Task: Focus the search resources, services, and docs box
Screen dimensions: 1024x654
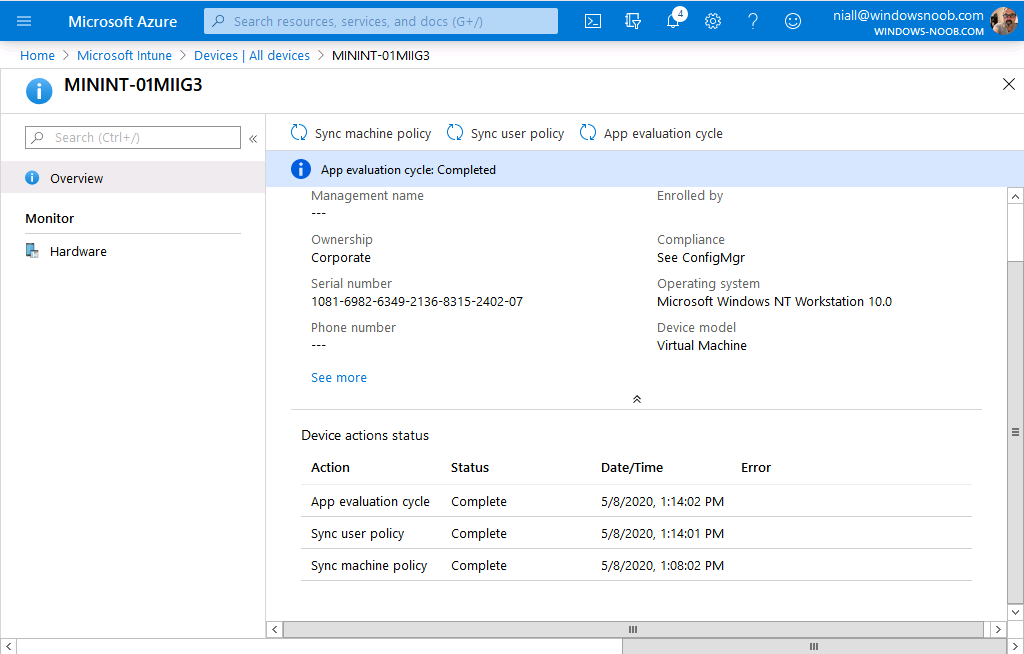Action: click(381, 21)
